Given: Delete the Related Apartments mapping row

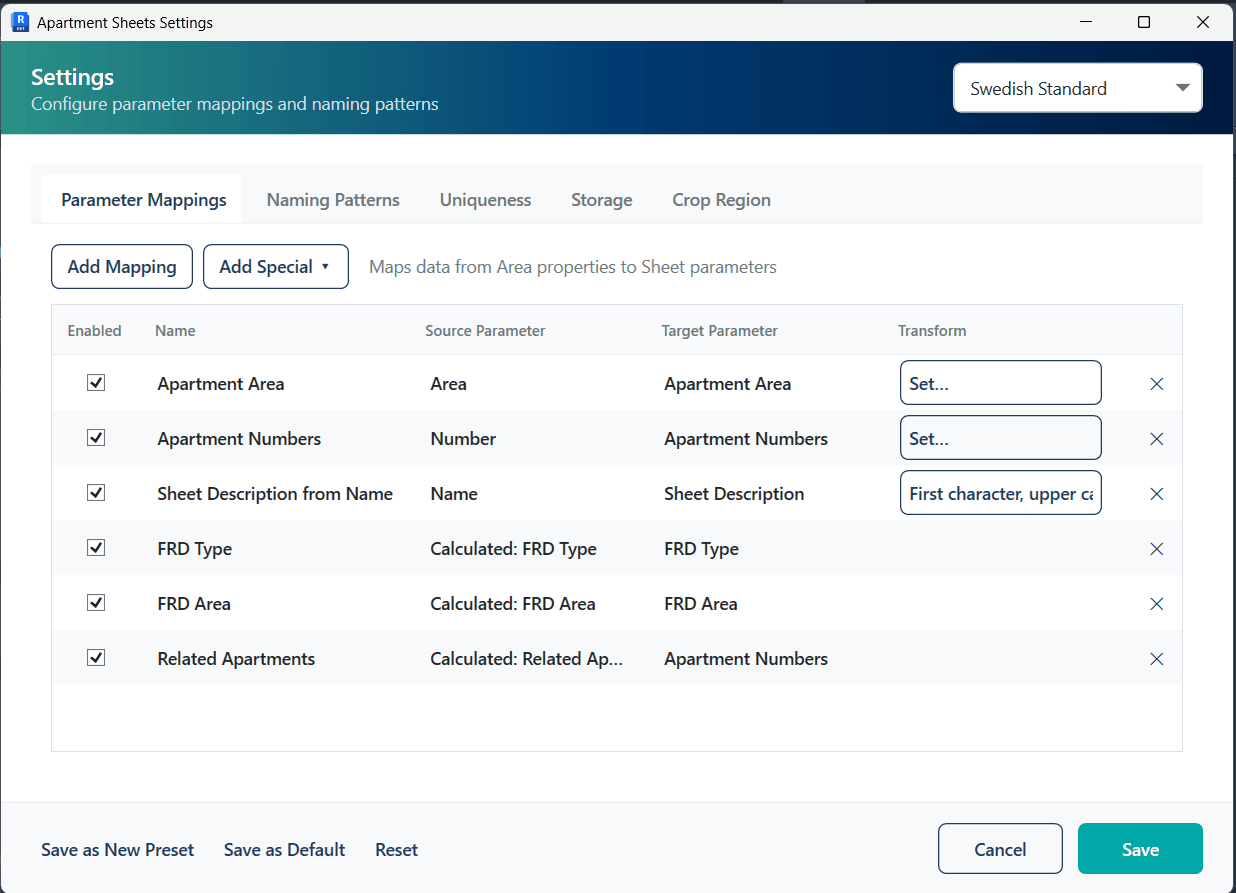Looking at the screenshot, I should coord(1157,659).
